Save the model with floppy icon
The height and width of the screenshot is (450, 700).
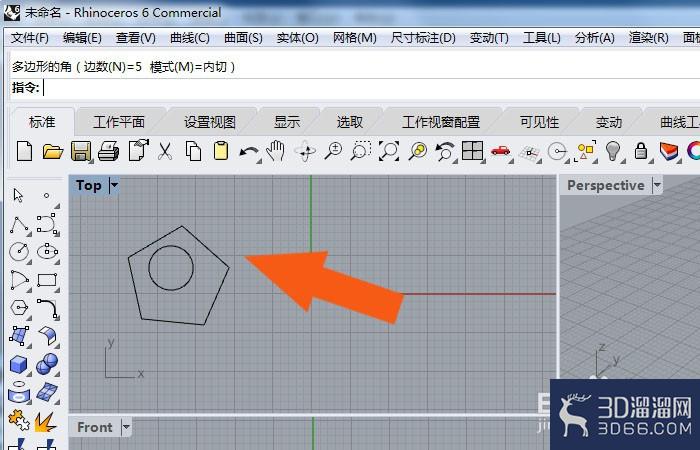point(81,151)
